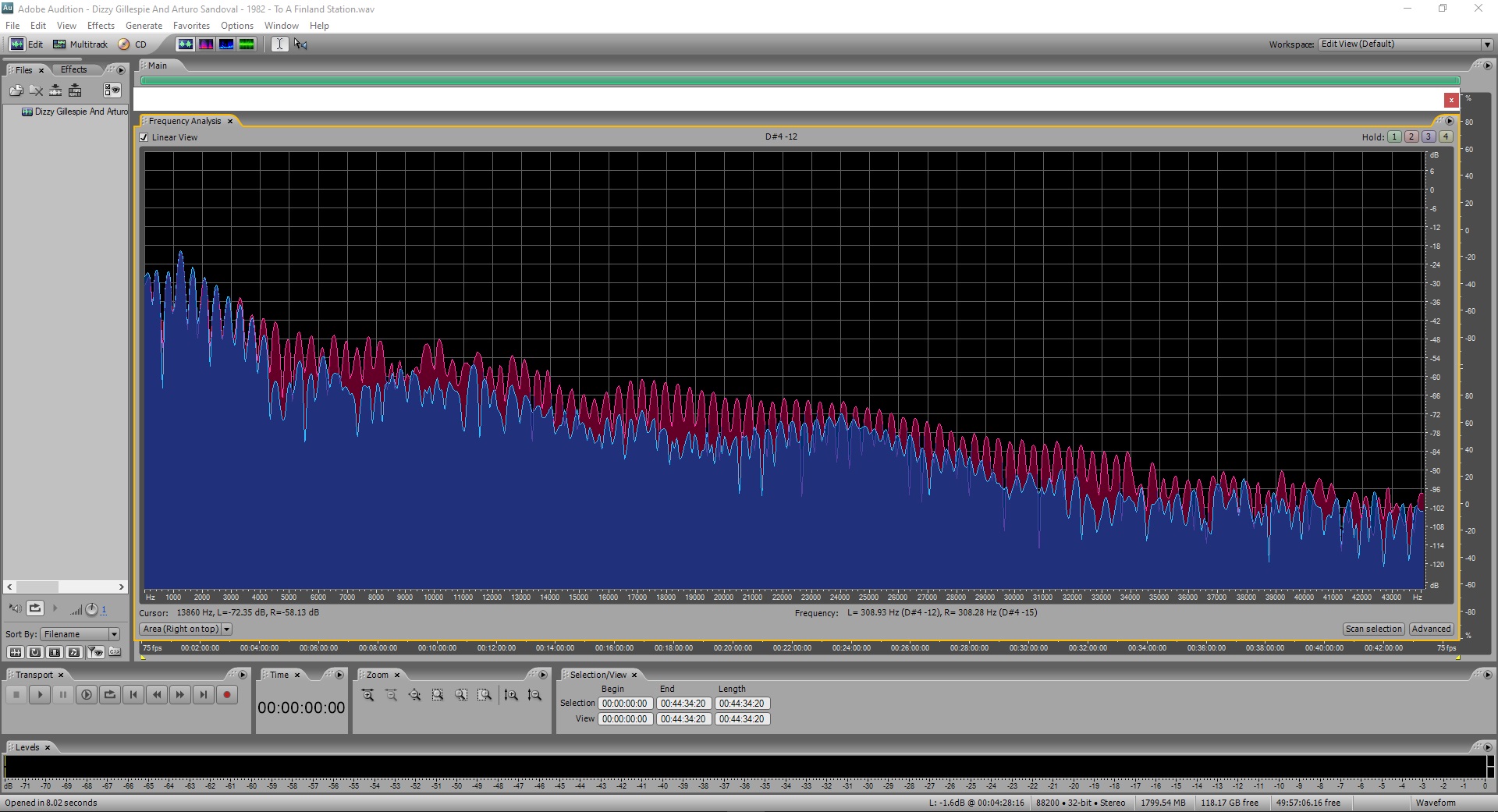Viewport: 1498px width, 812px height.
Task: Toggle Files panel Loop Play button
Action: pos(35,608)
